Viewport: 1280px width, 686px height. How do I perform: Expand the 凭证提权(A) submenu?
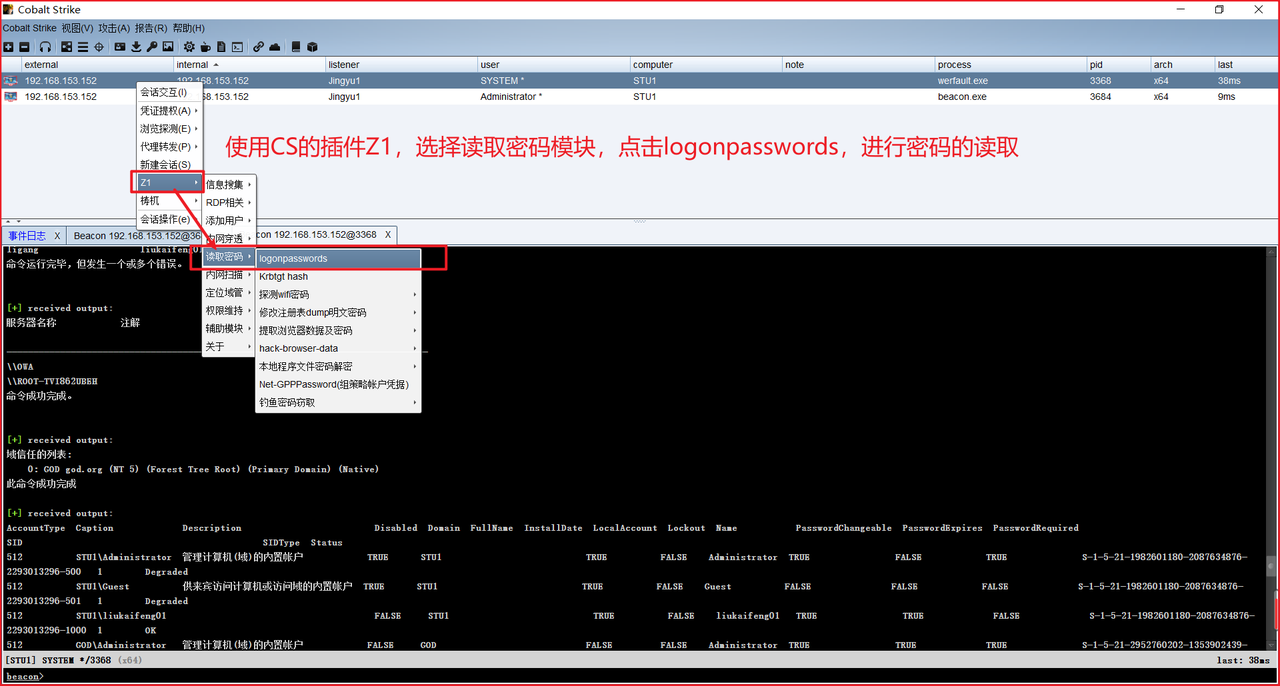pos(169,110)
